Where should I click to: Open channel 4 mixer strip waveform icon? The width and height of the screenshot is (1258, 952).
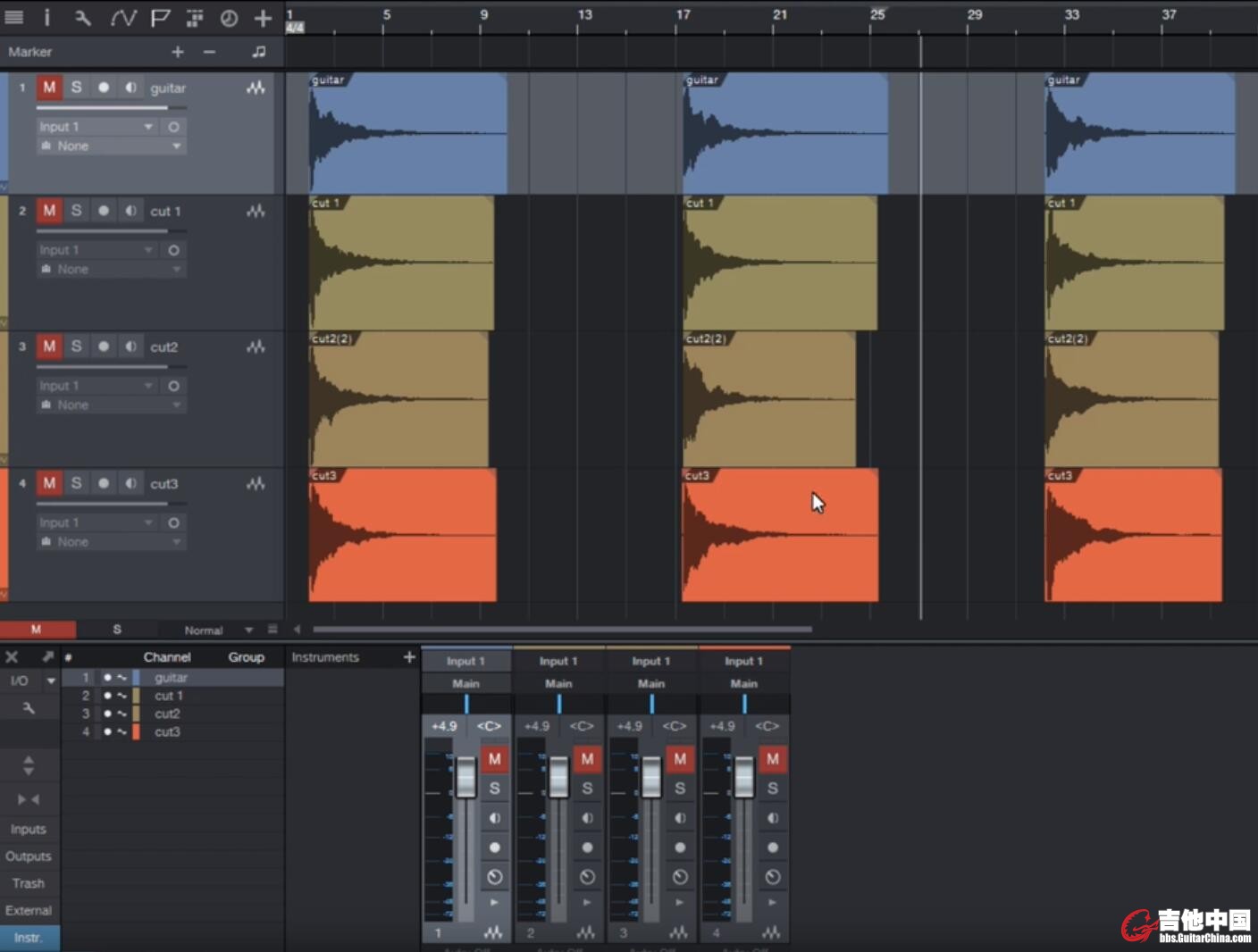(771, 932)
